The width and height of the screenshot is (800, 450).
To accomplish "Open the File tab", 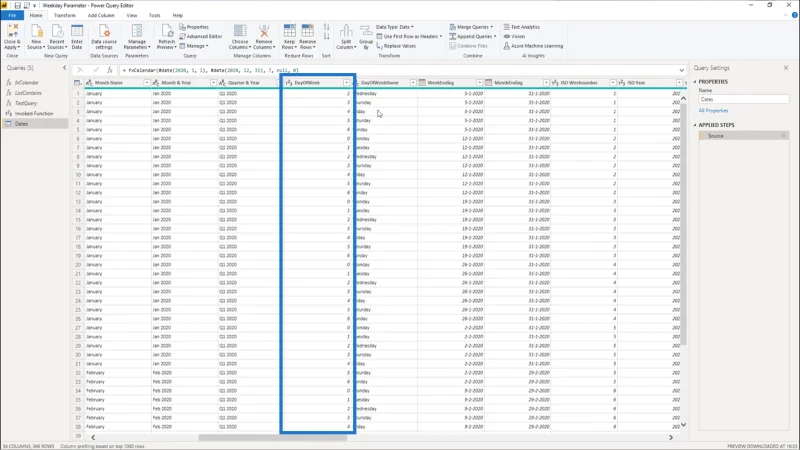I will [12, 15].
